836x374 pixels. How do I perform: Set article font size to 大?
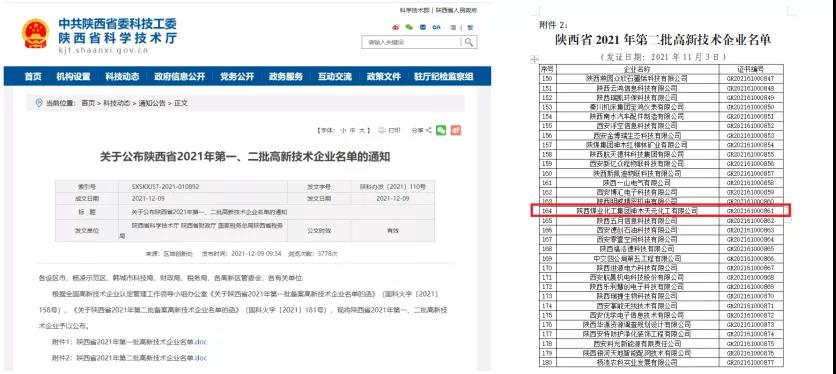pos(362,131)
